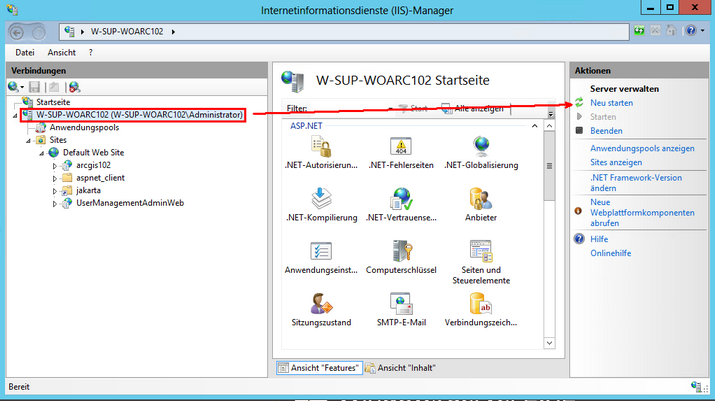
Task: Click the create connection globe icon in Verbindungen toolbar
Action: click(15, 87)
